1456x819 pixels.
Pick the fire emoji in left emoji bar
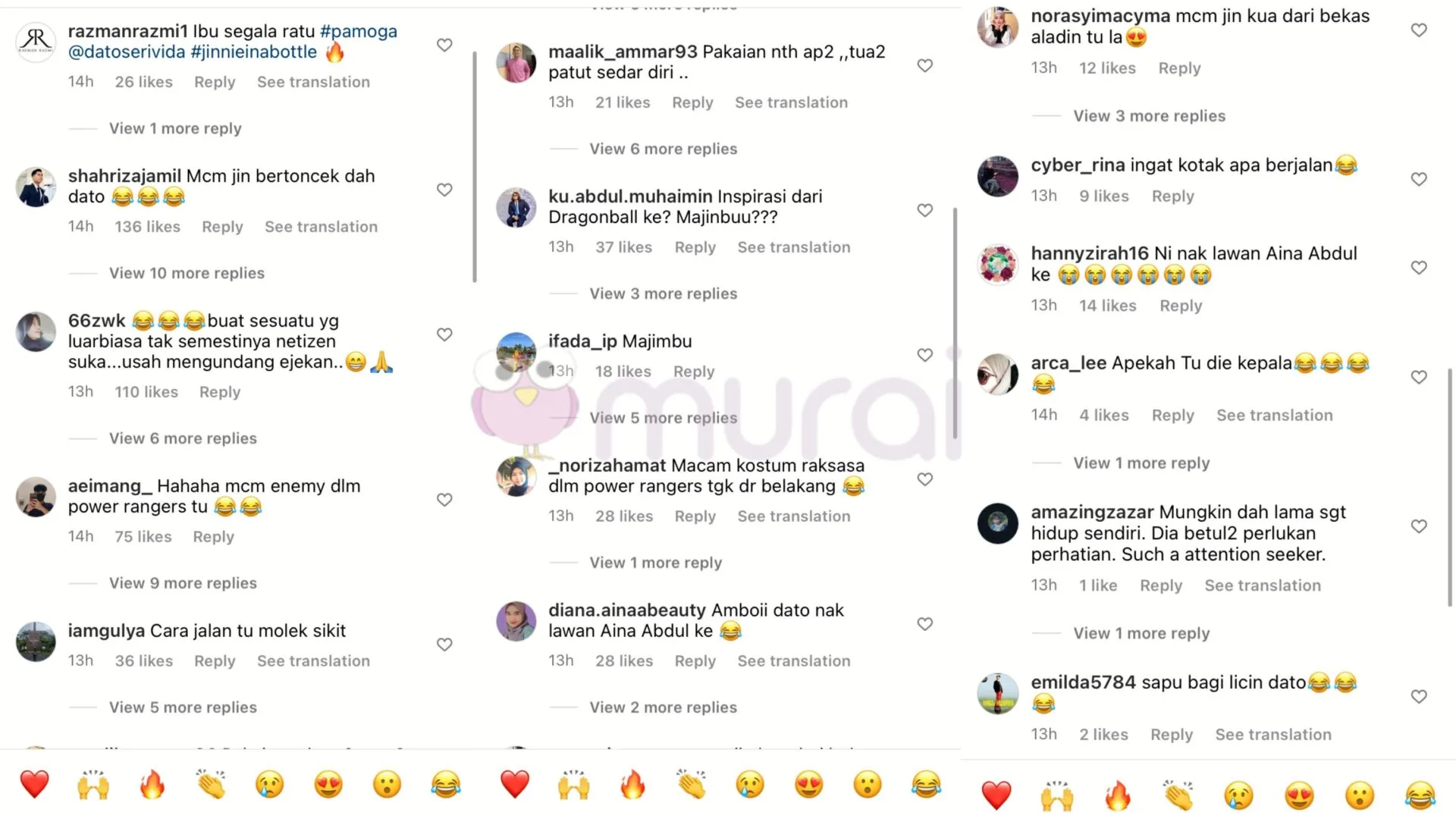point(152,784)
